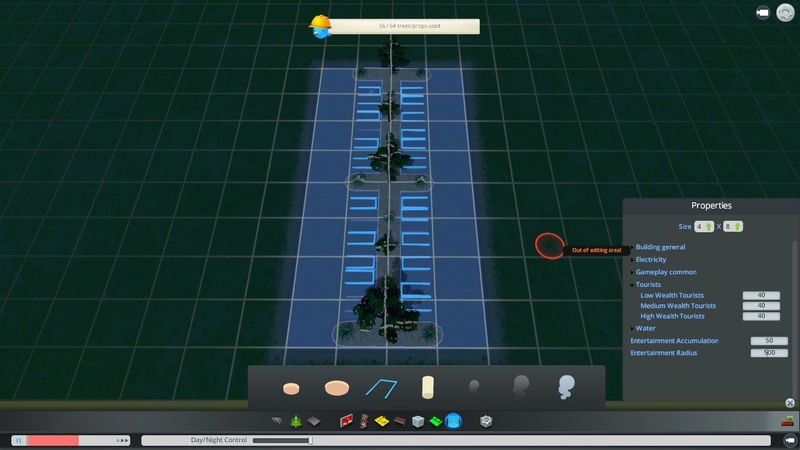Increase the first Size value arrow
The image size is (800, 450).
pyautogui.click(x=708, y=227)
